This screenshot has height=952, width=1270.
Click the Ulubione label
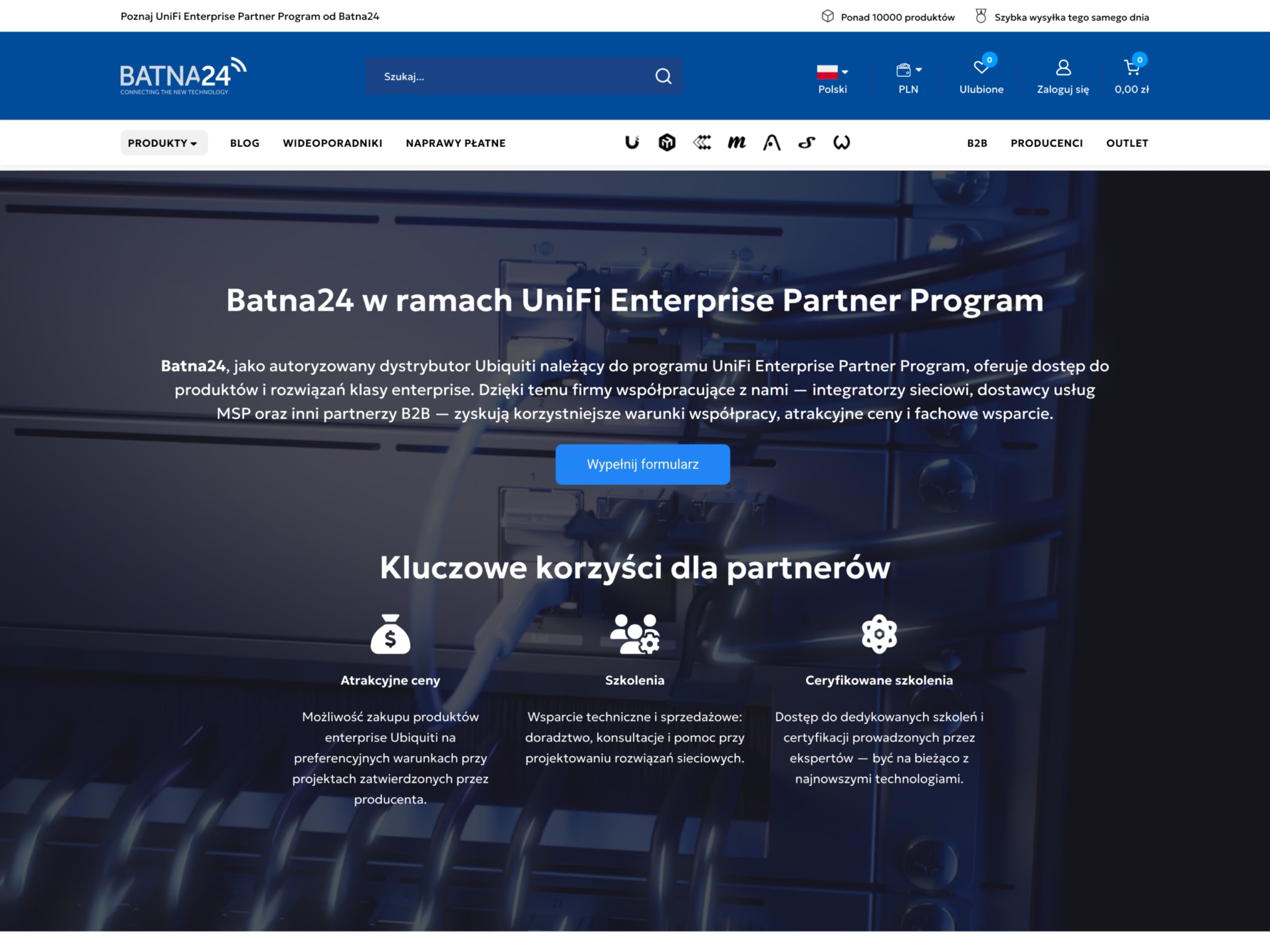pos(981,89)
